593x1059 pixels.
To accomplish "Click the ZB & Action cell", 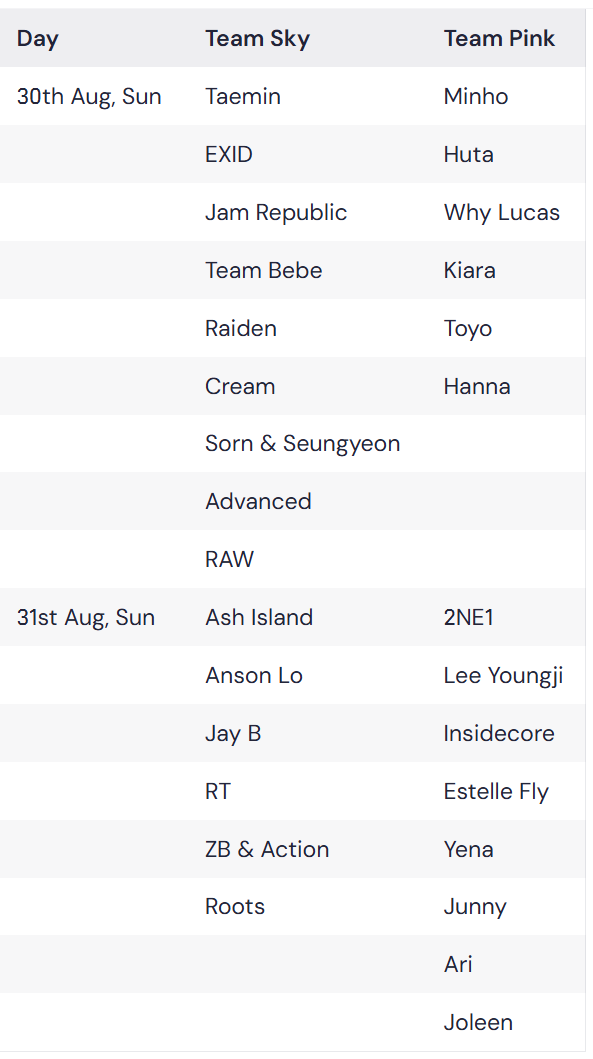I will [267, 849].
